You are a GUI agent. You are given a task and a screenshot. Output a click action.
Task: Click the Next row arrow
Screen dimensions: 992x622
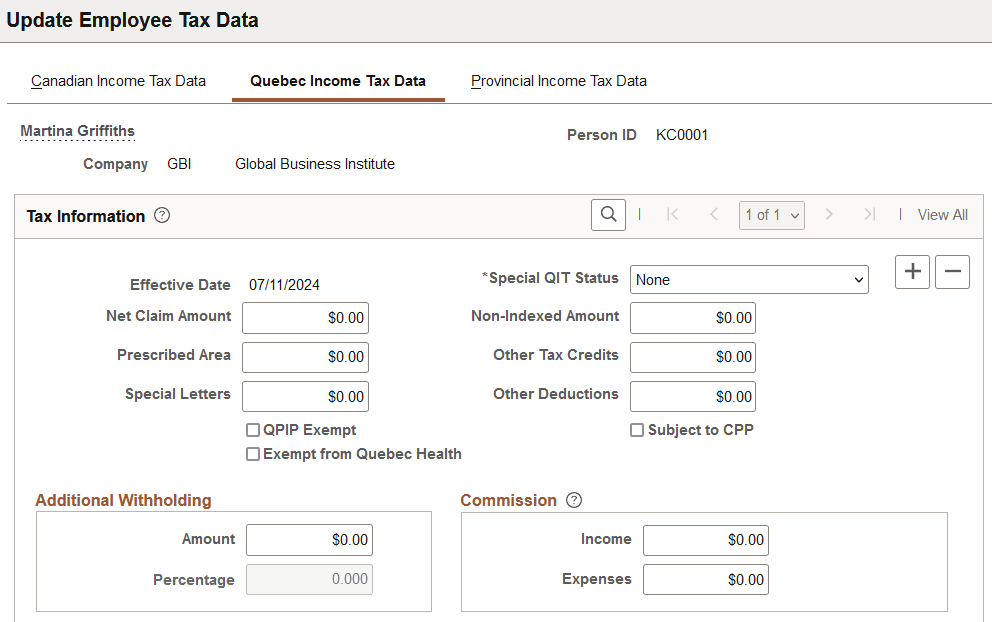pyautogui.click(x=829, y=214)
